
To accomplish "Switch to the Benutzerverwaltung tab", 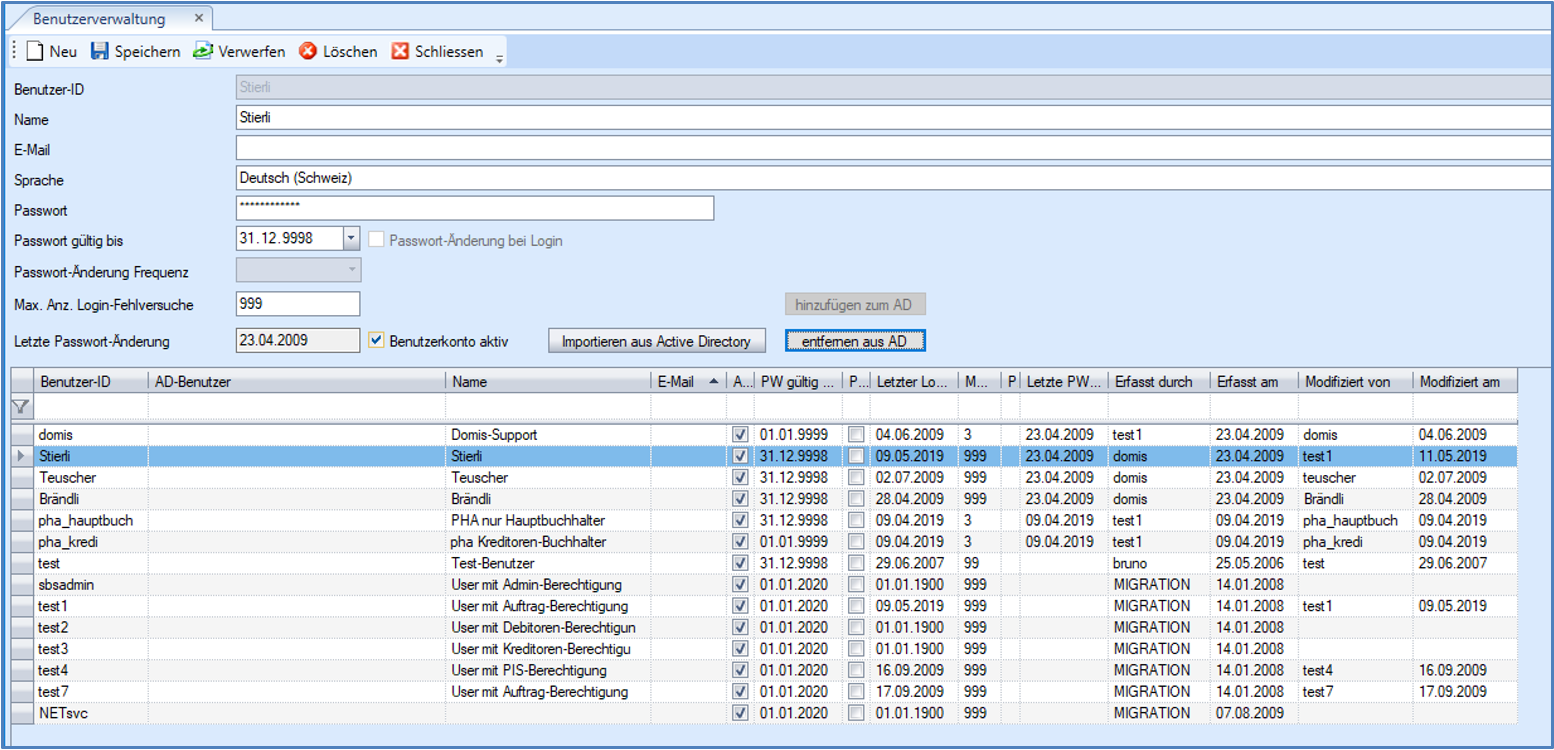I will pyautogui.click(x=99, y=19).
